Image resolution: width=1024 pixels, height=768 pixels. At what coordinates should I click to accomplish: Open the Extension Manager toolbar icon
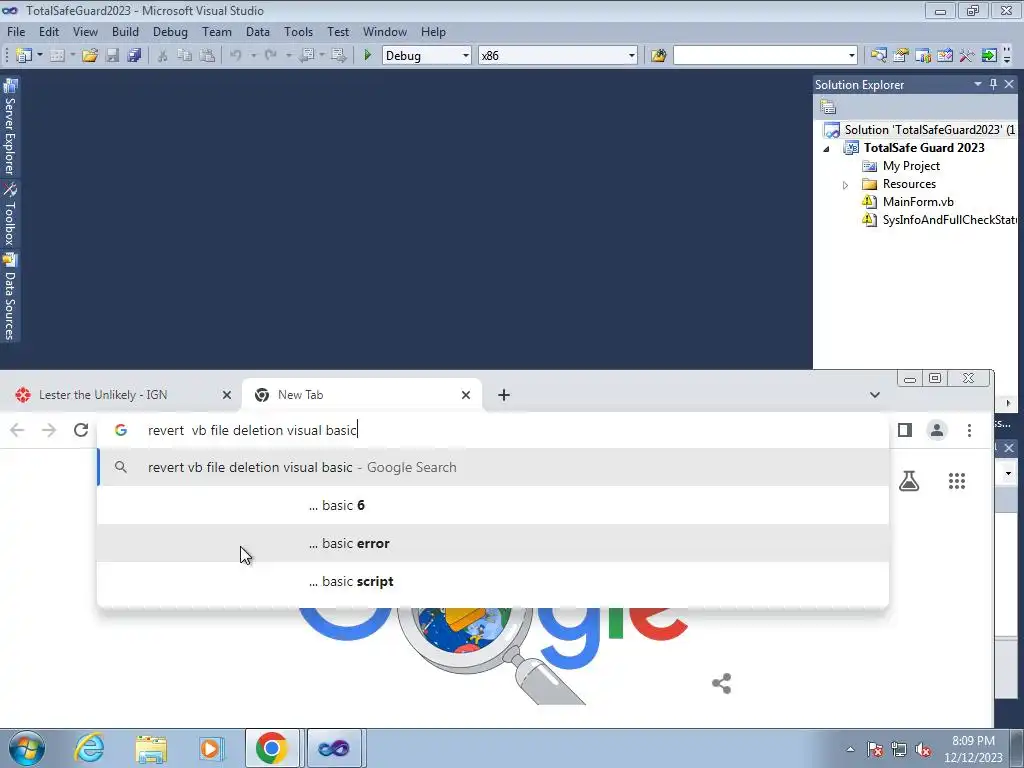[x=945, y=56]
